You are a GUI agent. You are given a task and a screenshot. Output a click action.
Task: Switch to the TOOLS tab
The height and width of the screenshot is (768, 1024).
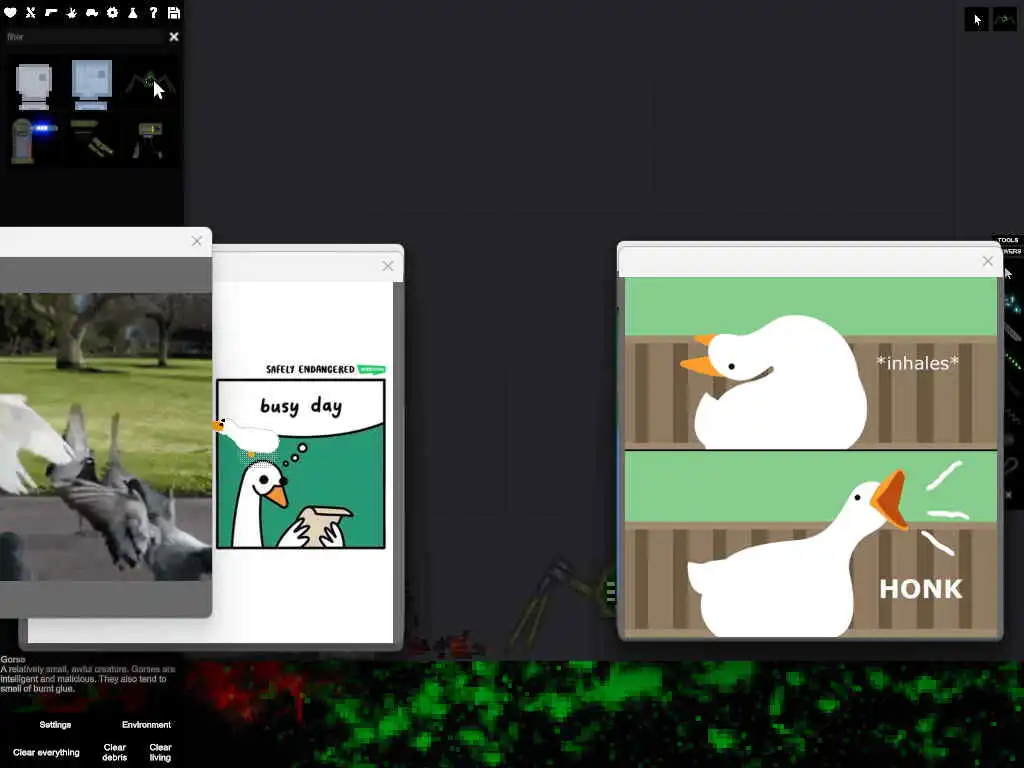point(1008,240)
